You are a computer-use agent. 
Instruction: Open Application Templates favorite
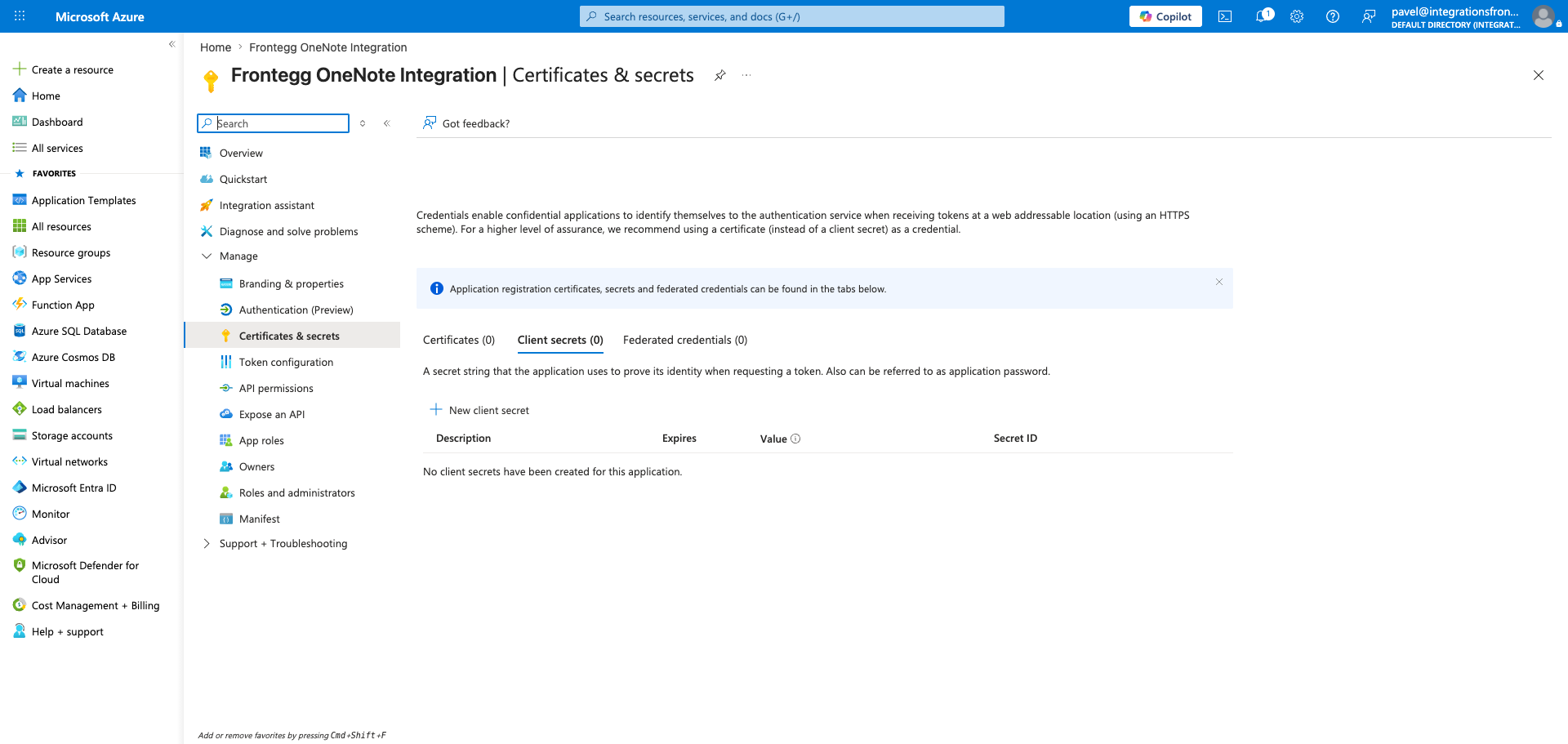click(83, 200)
